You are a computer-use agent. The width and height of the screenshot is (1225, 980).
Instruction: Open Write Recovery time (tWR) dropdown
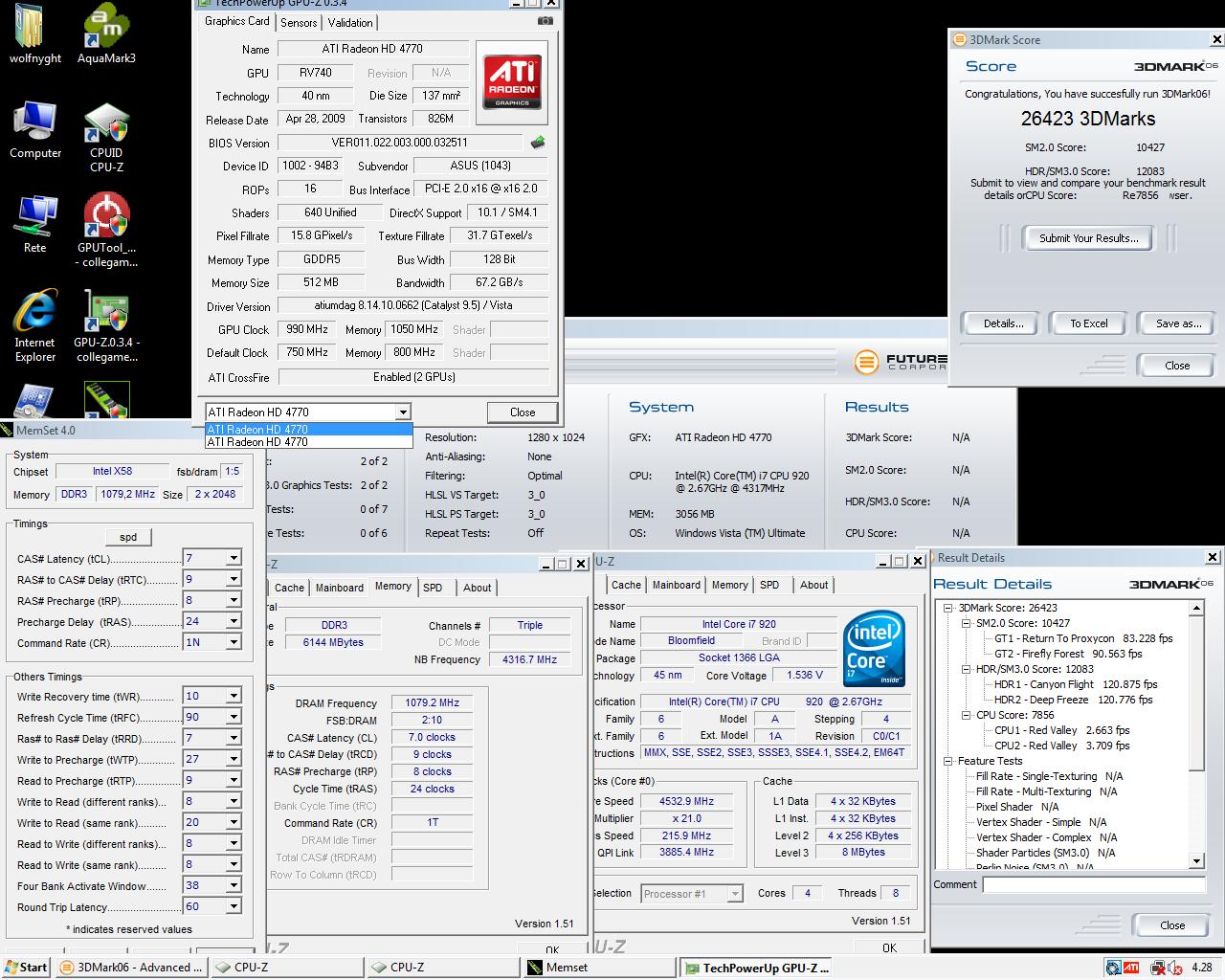click(233, 696)
